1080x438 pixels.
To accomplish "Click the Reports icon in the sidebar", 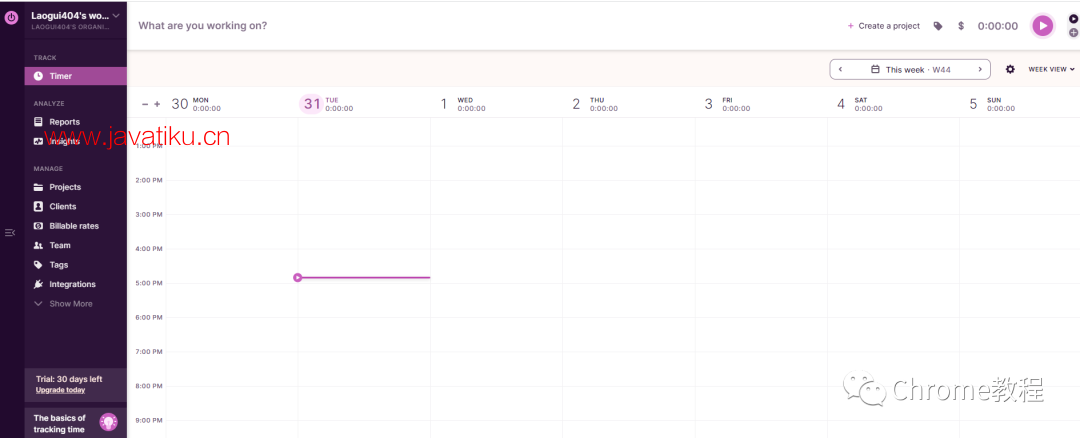I will pos(39,122).
